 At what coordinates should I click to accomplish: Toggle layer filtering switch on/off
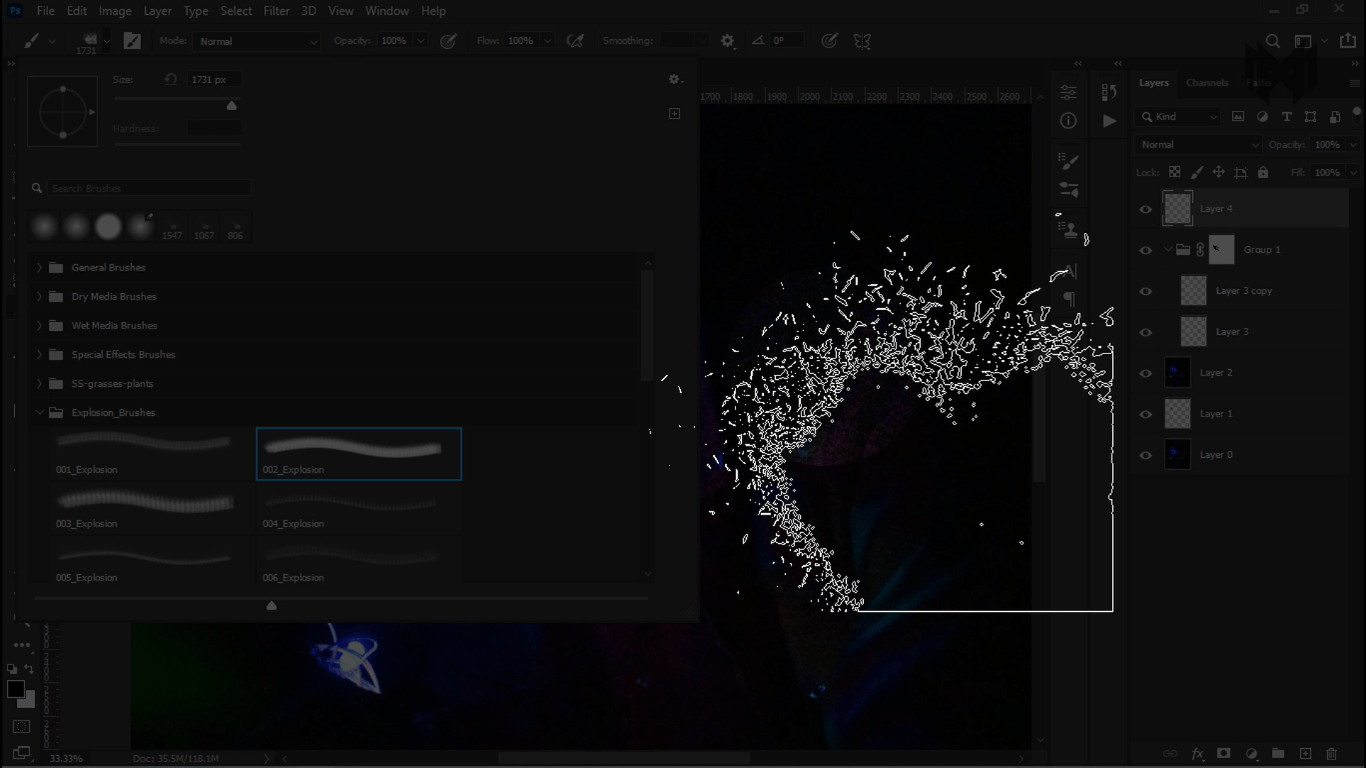point(1356,114)
